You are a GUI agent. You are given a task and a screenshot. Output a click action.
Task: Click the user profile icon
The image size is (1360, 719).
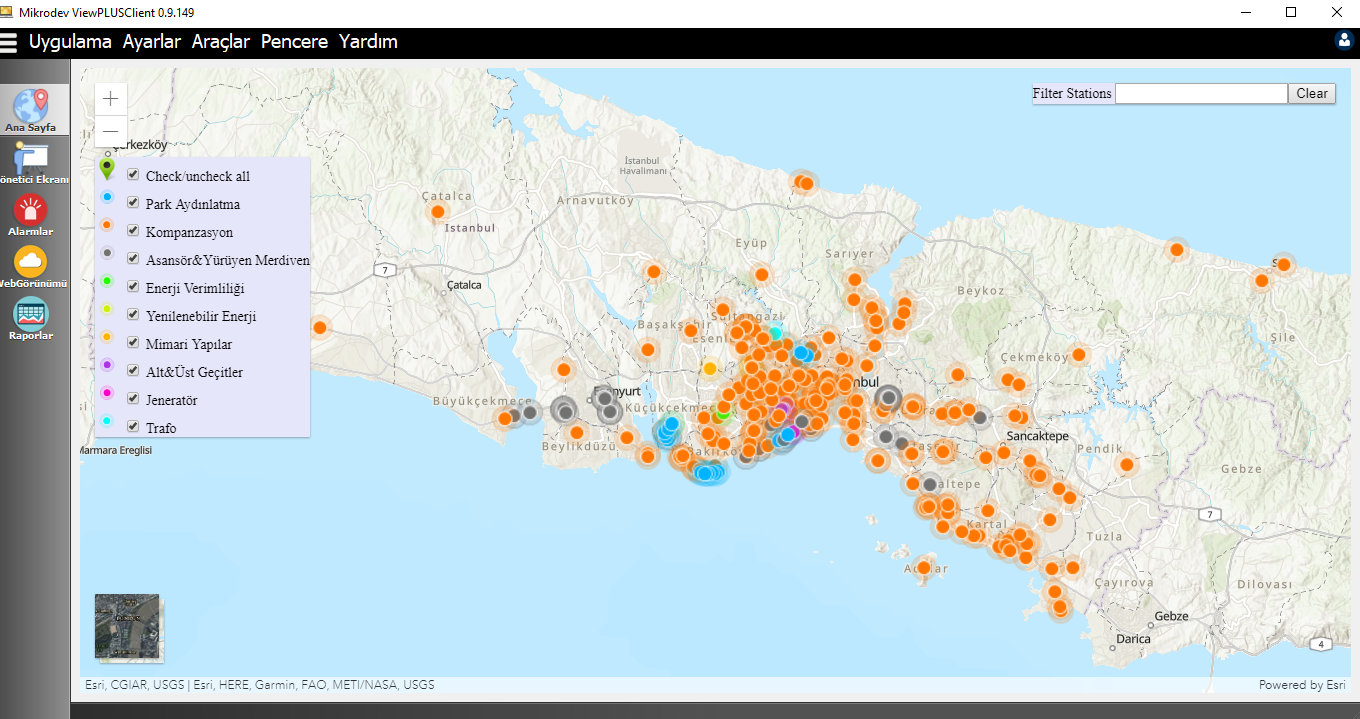[1344, 40]
